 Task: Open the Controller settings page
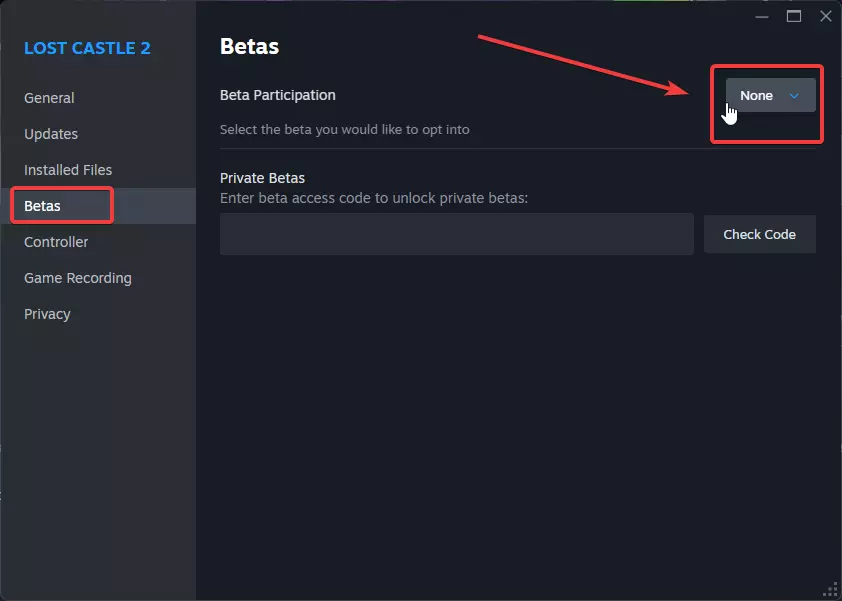click(56, 242)
